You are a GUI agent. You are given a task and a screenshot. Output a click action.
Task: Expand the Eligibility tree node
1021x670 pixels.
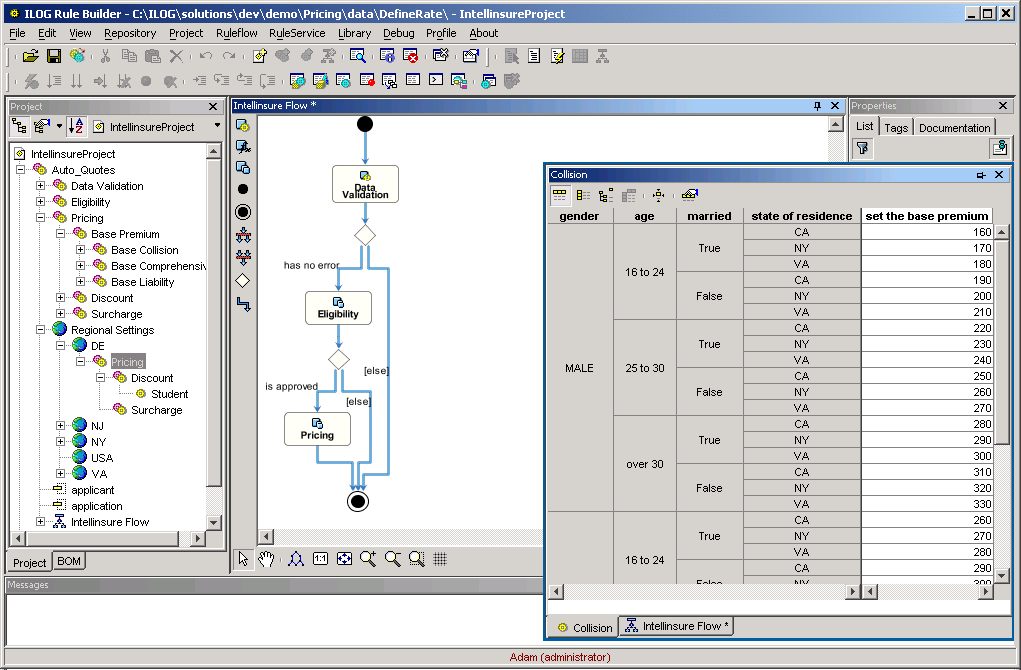(40, 202)
